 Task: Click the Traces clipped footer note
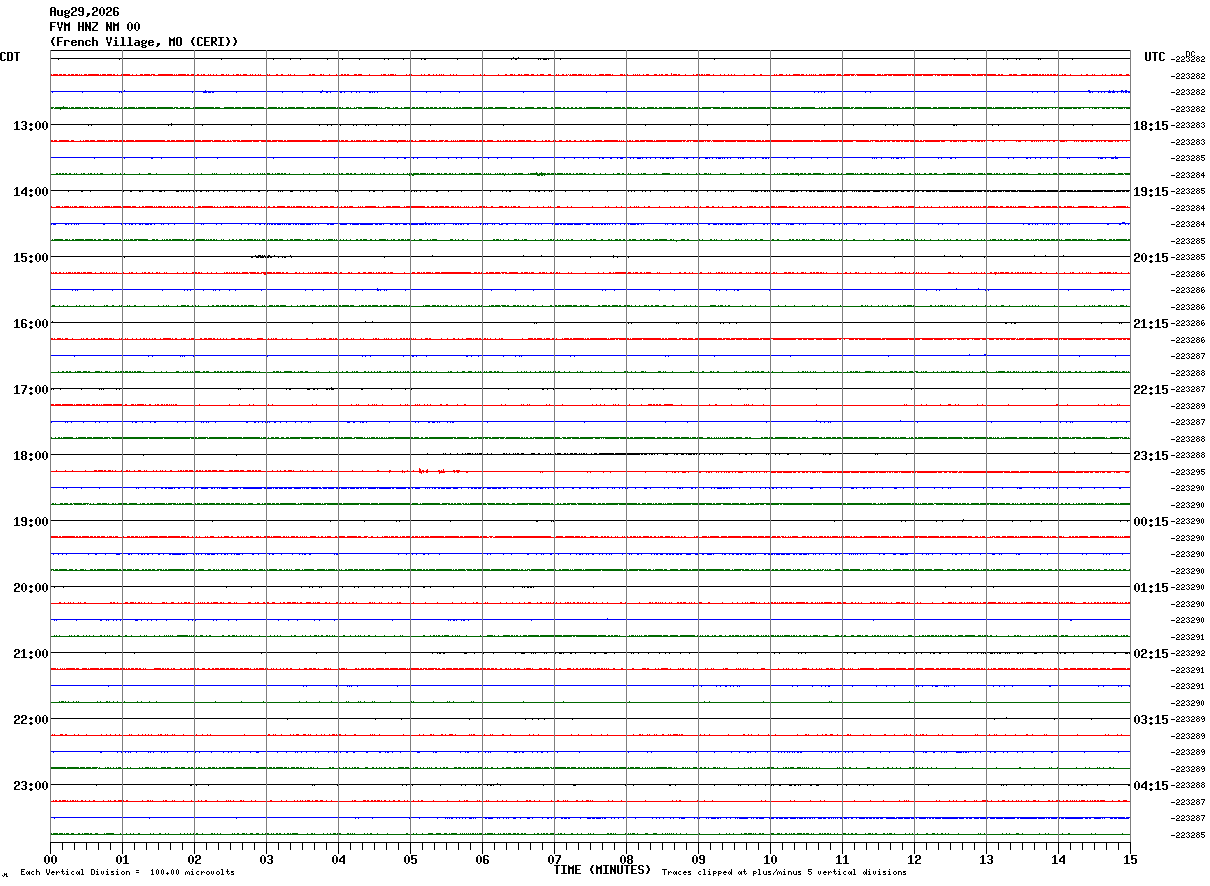[x=784, y=873]
